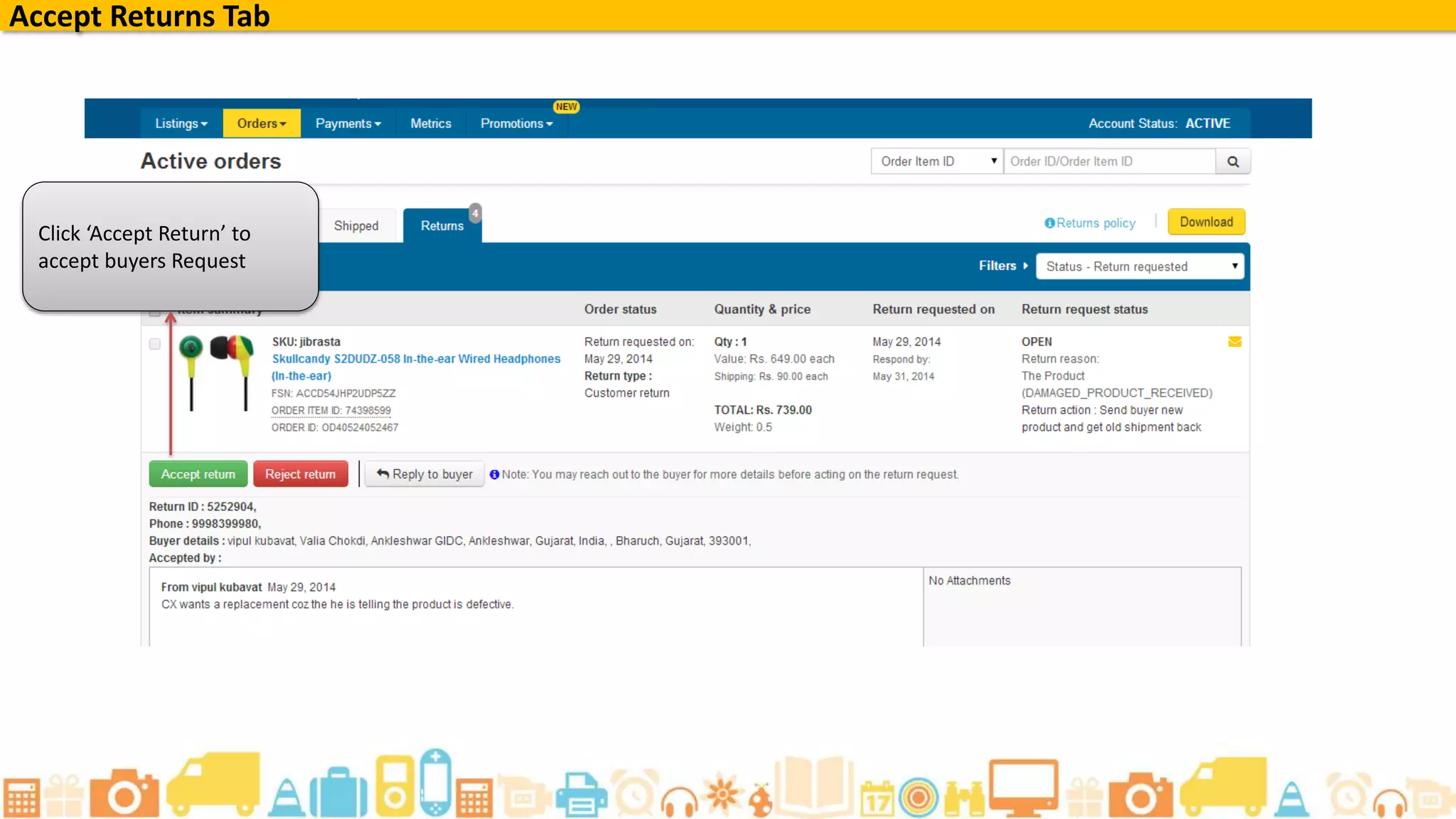Viewport: 1456px width, 819px height.
Task: Open the Listings dropdown menu
Action: (x=181, y=124)
